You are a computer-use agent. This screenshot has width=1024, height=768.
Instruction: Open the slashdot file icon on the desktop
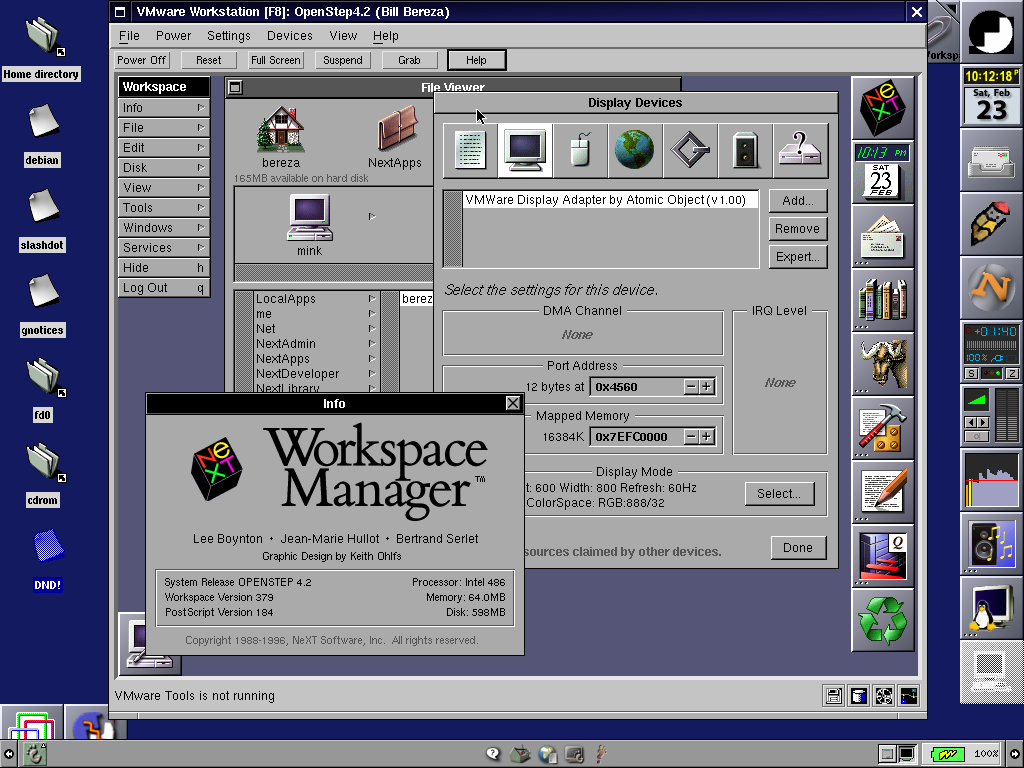[x=42, y=207]
